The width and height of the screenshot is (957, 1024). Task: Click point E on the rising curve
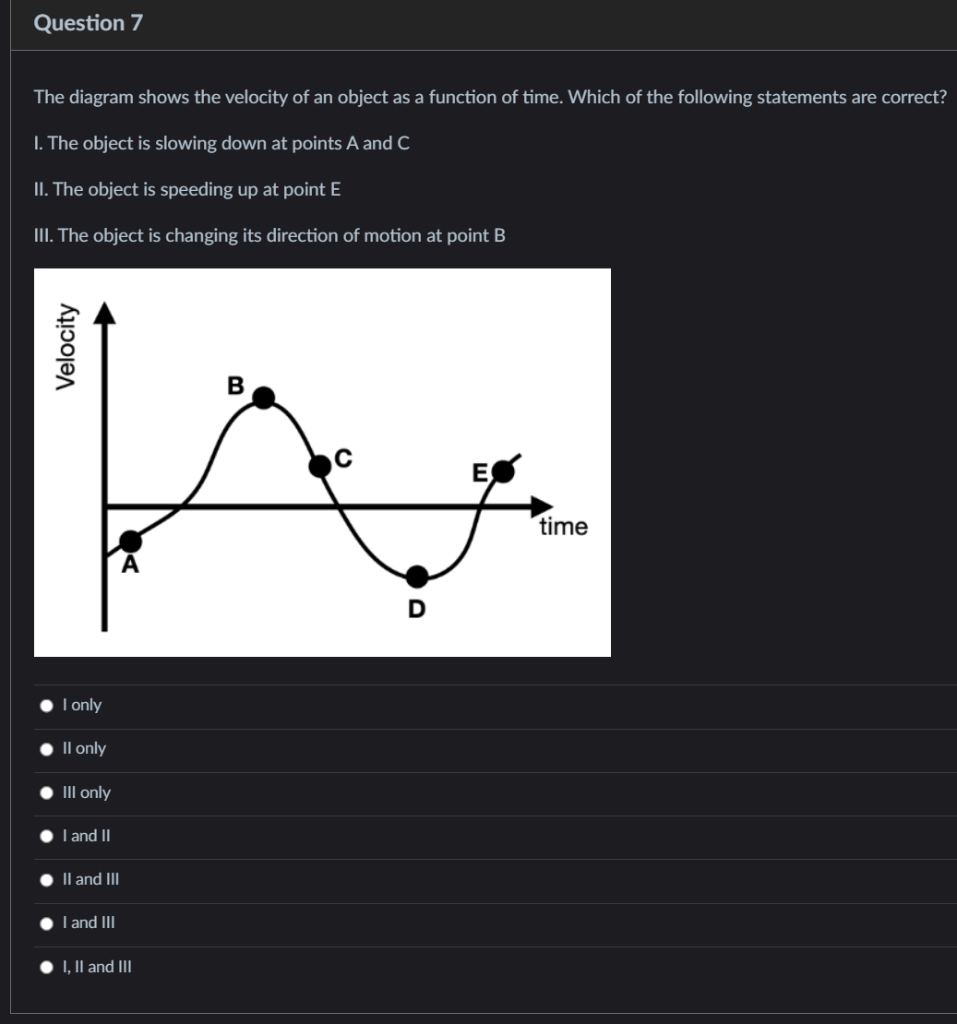pyautogui.click(x=503, y=468)
